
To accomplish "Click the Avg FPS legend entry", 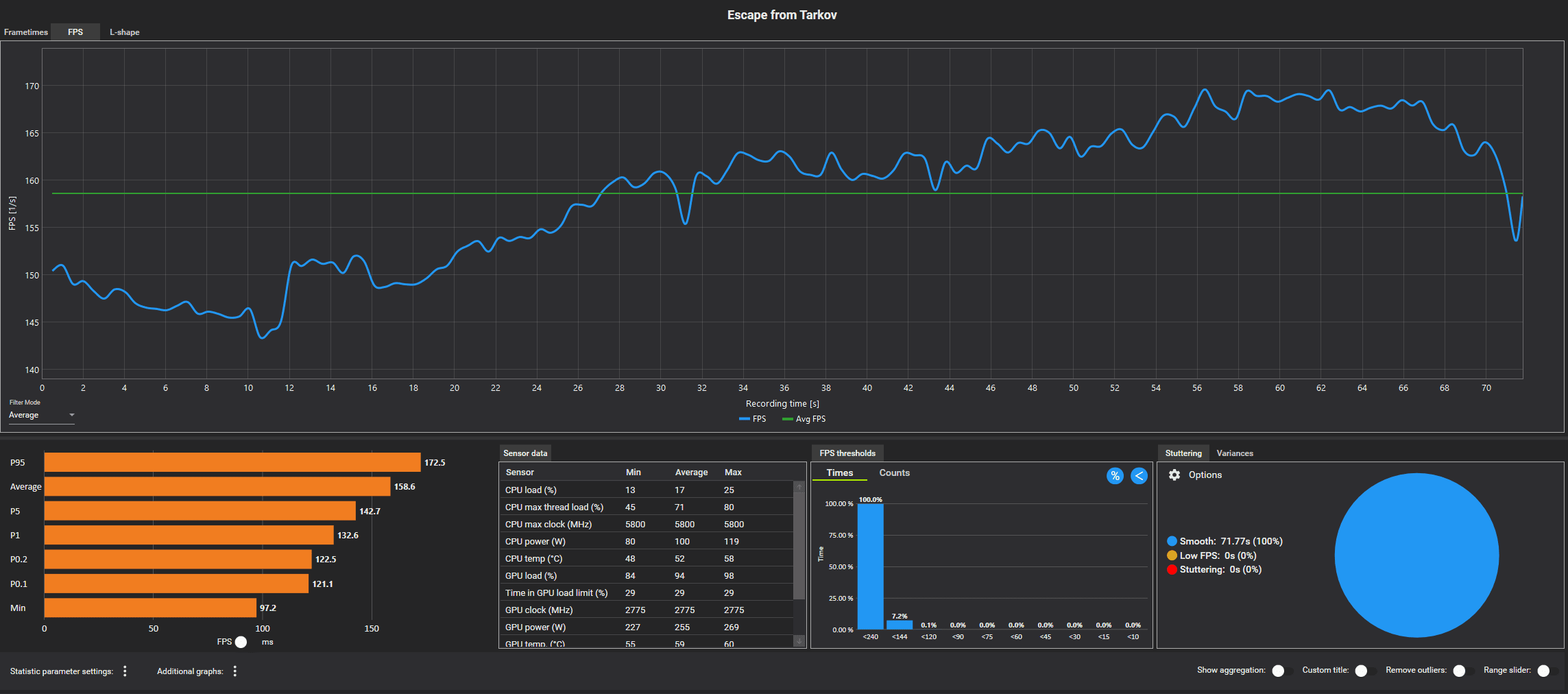I will (804, 419).
